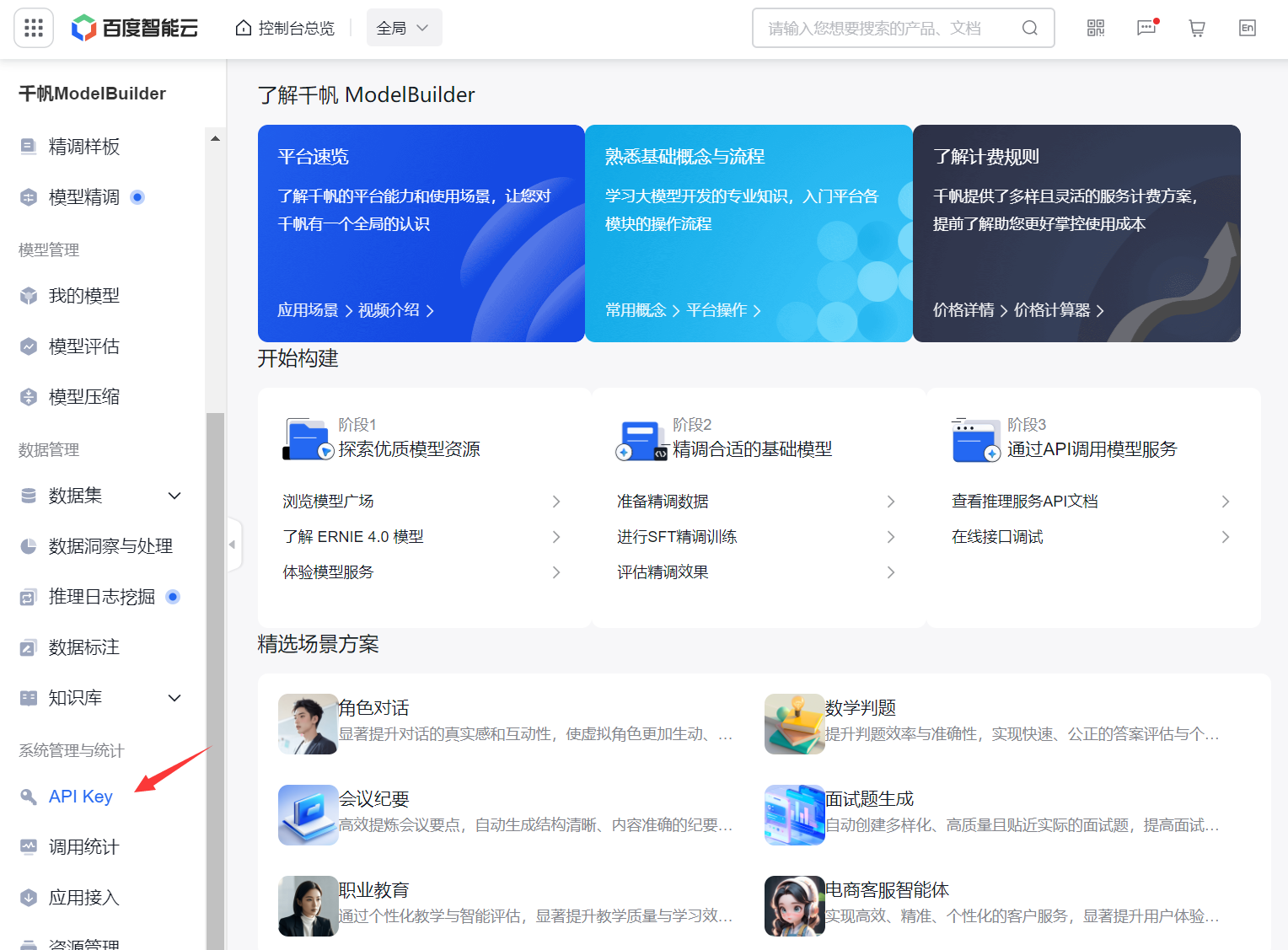The width and height of the screenshot is (1288, 950).
Task: Click the 数据洞察与处理 pie icon
Action: tap(29, 546)
